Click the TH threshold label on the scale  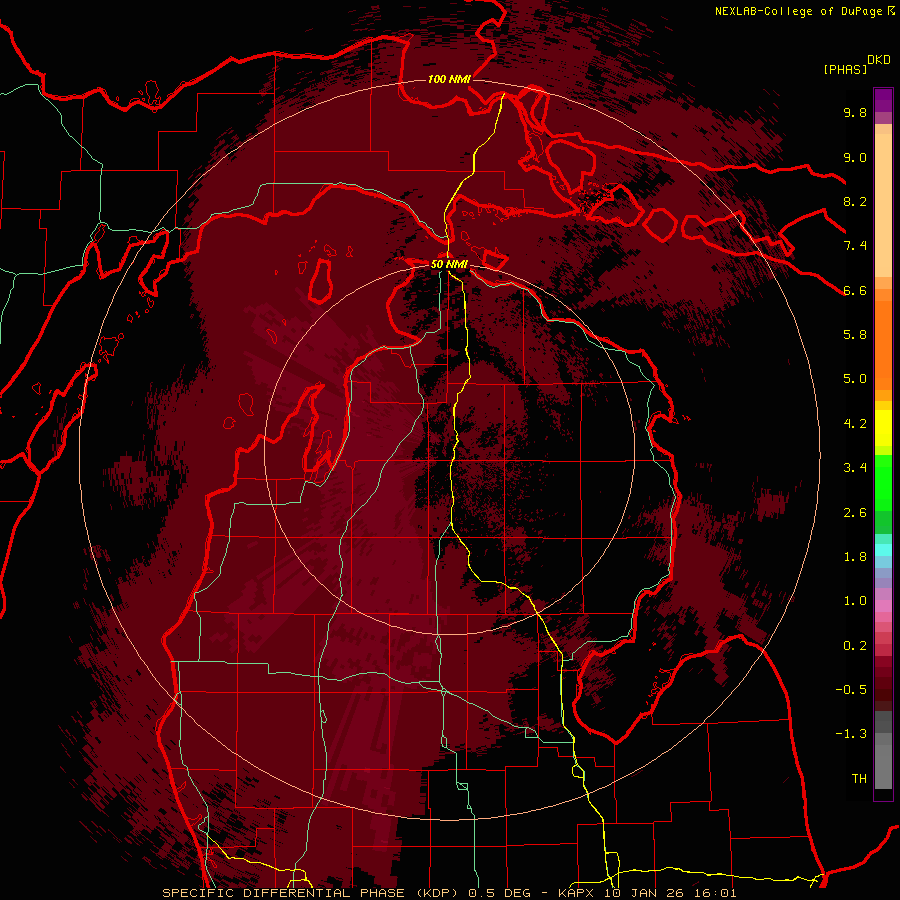(x=859, y=779)
